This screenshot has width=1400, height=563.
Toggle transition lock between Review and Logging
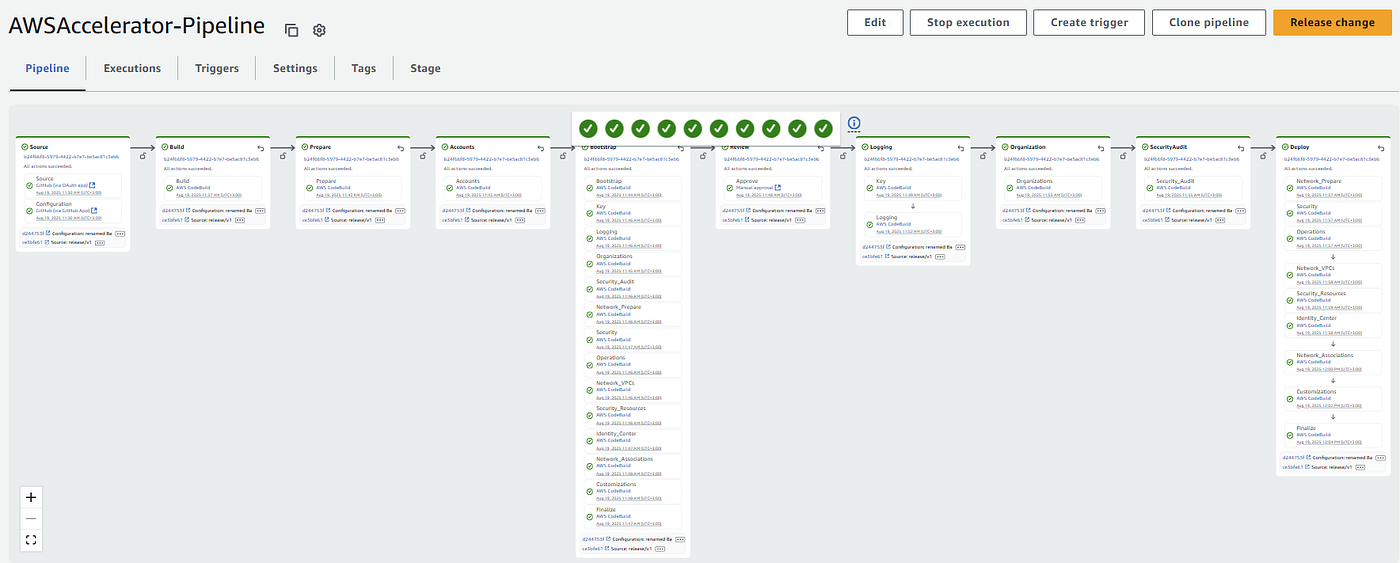(841, 155)
